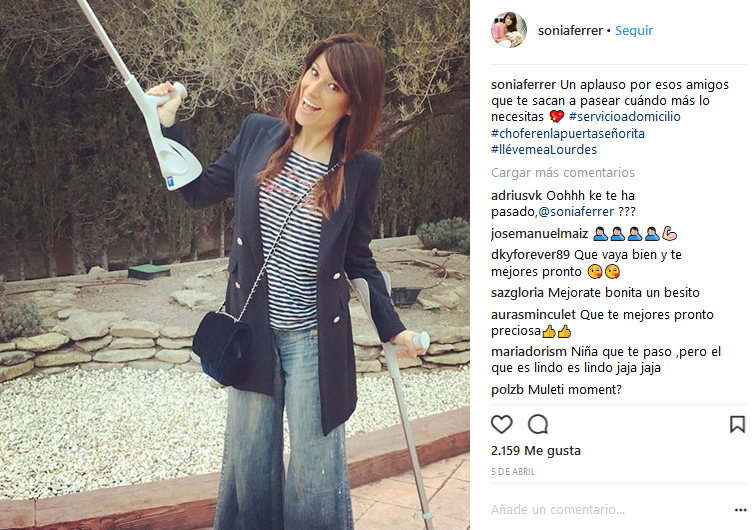754x530 pixels.
Task: View the 2.159 Me gusta likes list
Action: tap(536, 451)
